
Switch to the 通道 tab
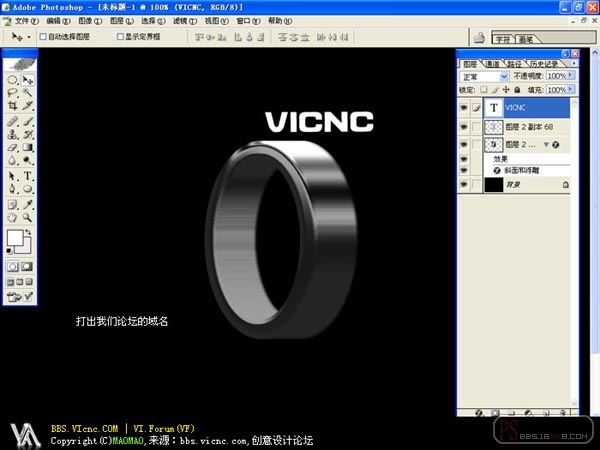pos(492,64)
